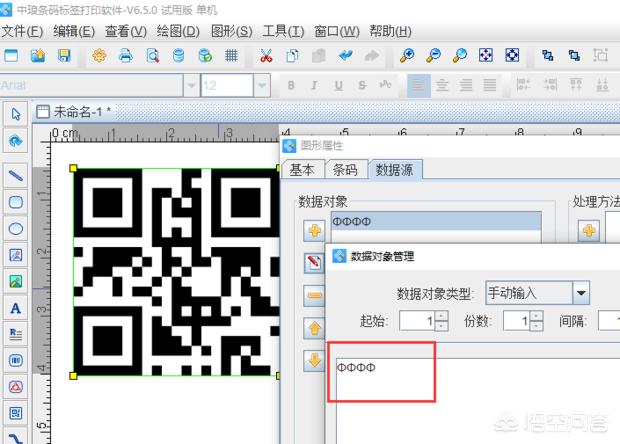Move data object up arrow
The image size is (620, 444).
(x=314, y=328)
